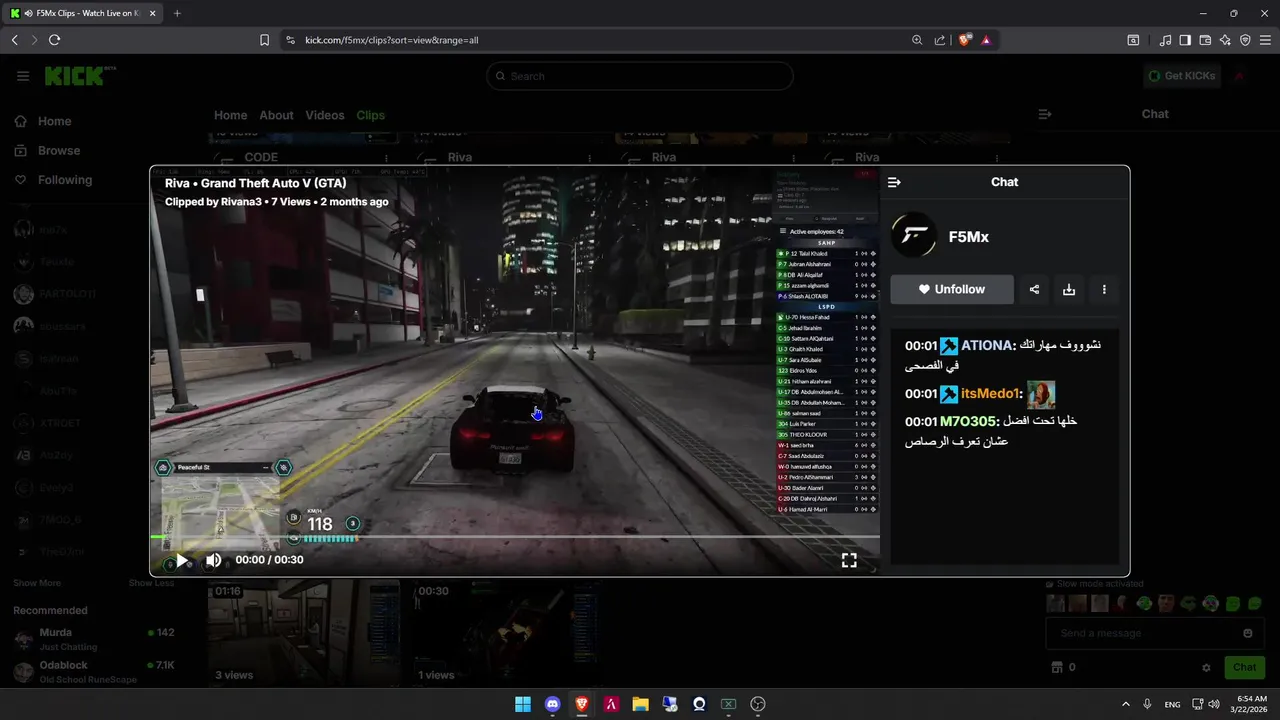Open the Brave main menu hamburger
This screenshot has height=720, width=1280.
1265,40
